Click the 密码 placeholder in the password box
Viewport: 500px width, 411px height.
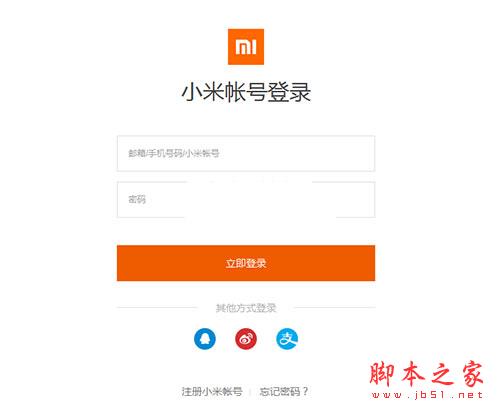coord(137,200)
